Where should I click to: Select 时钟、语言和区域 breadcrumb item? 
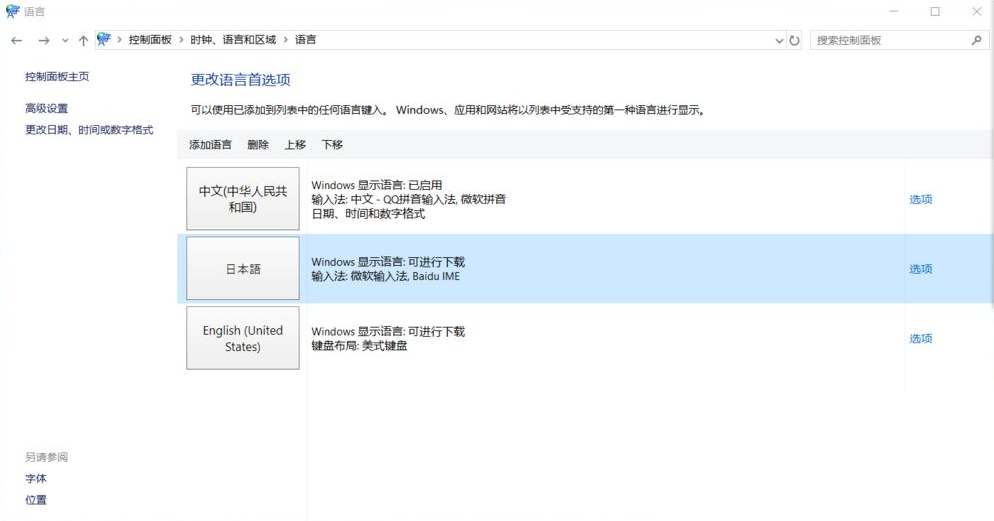(x=232, y=40)
